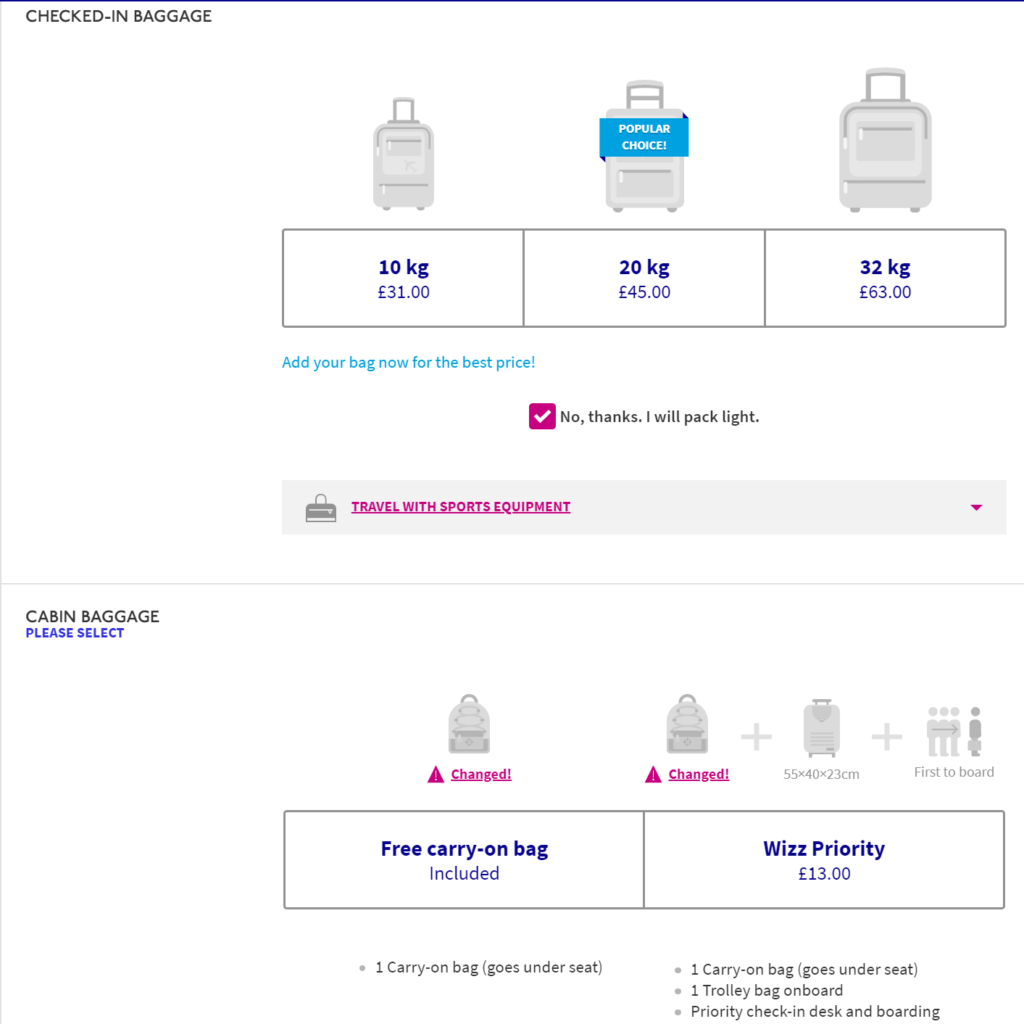Select the Free carry-on bag Included option
The width and height of the screenshot is (1024, 1024).
tap(464, 859)
